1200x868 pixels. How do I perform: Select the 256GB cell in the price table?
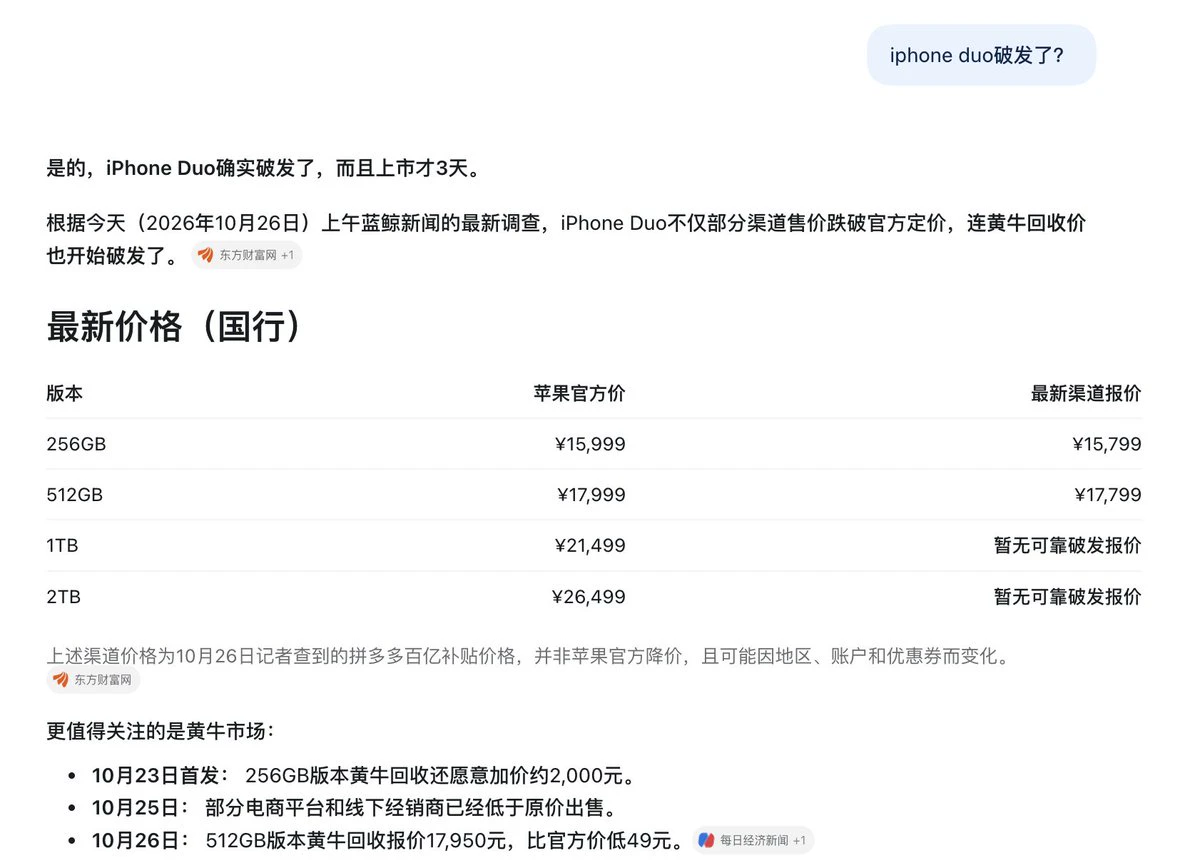[76, 444]
